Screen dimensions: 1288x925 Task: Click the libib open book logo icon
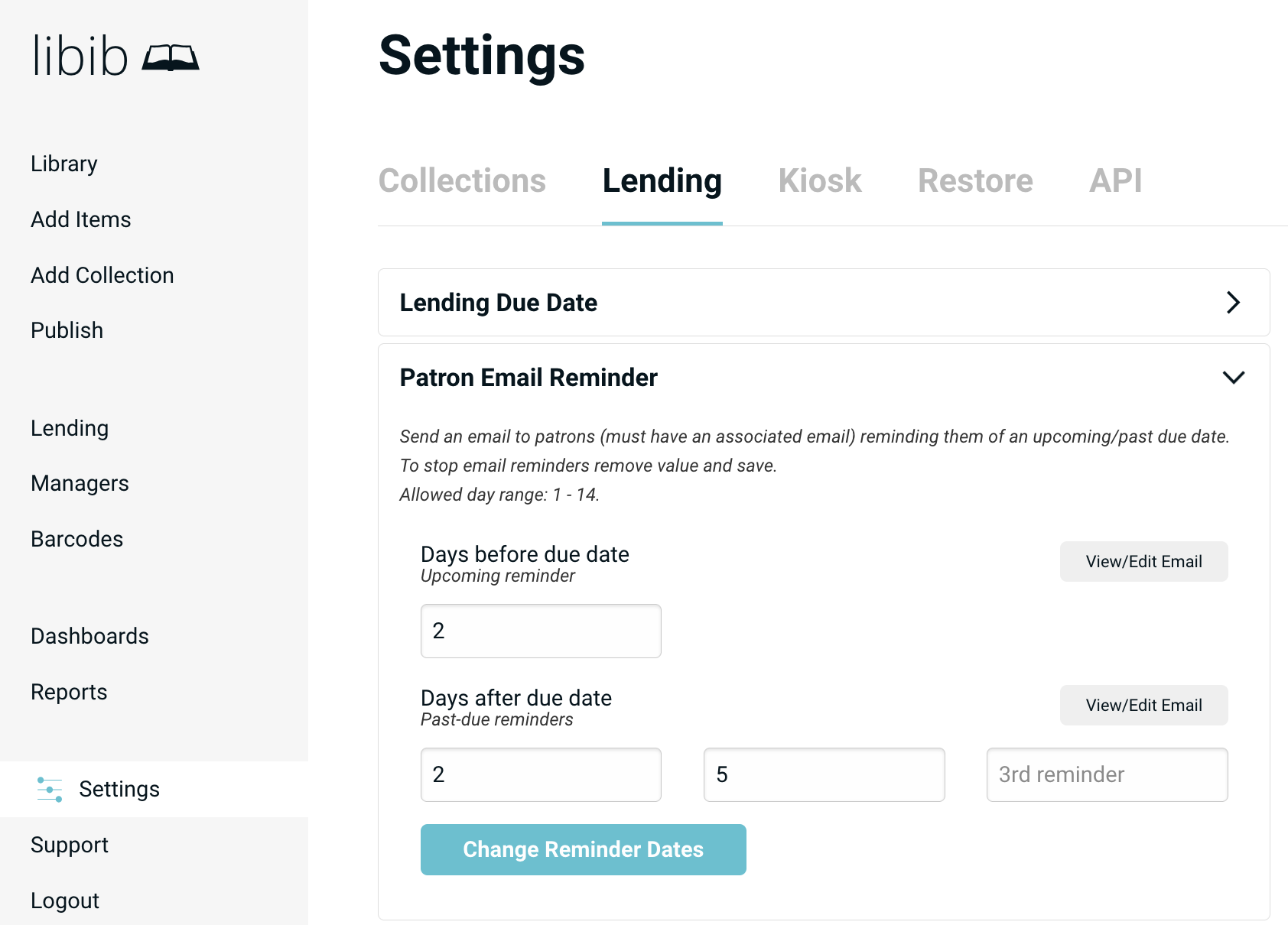[x=171, y=57]
